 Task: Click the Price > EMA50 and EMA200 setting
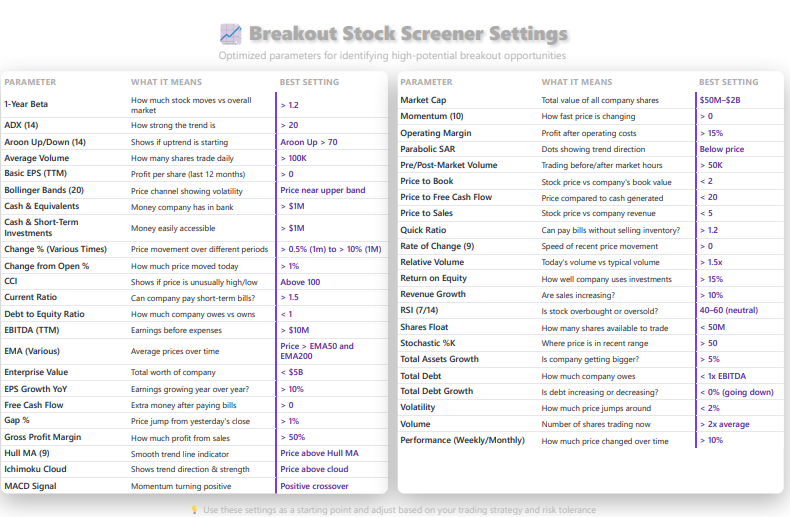tap(317, 351)
